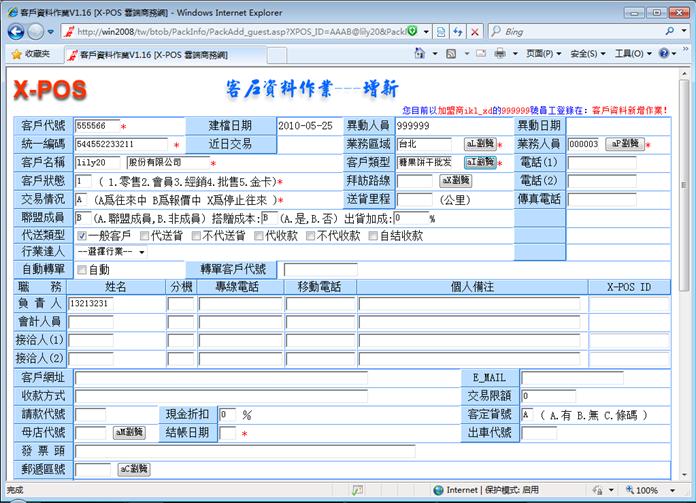The image size is (696, 503).
Task: Uncheck the 一般客戶 checkbox
Action: [x=83, y=235]
